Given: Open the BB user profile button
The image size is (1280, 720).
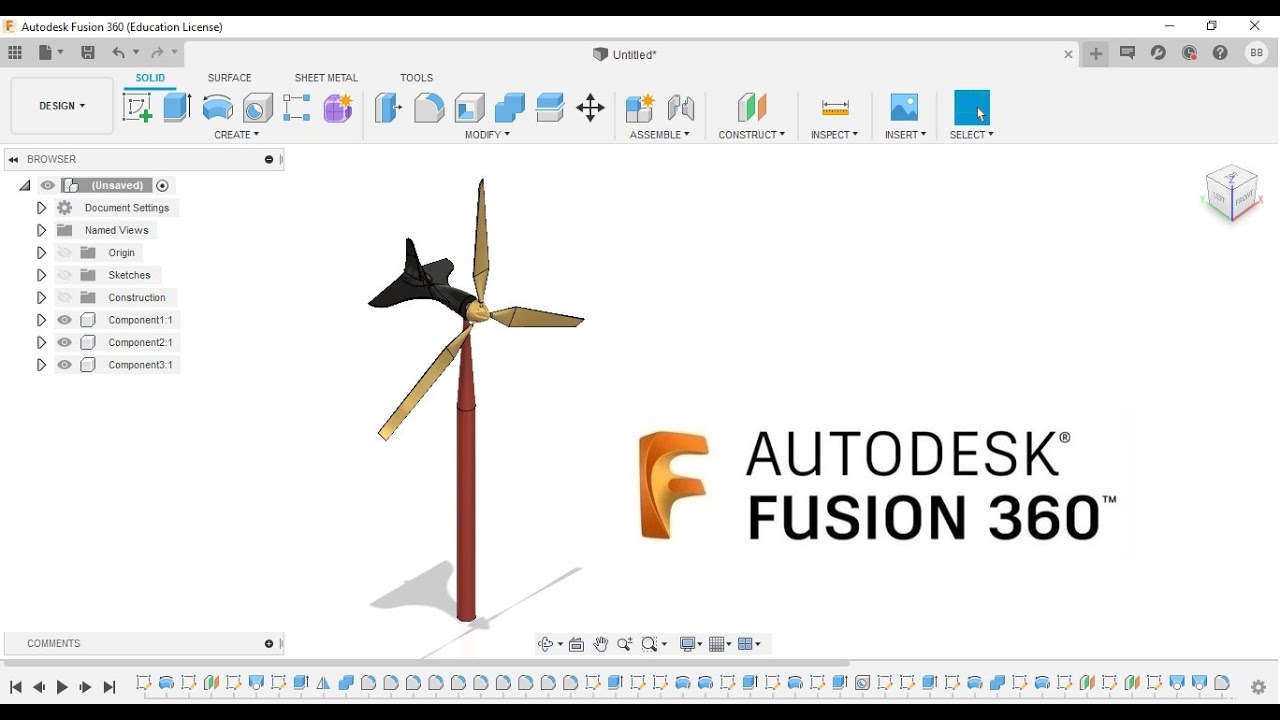Looking at the screenshot, I should click(x=1256, y=53).
